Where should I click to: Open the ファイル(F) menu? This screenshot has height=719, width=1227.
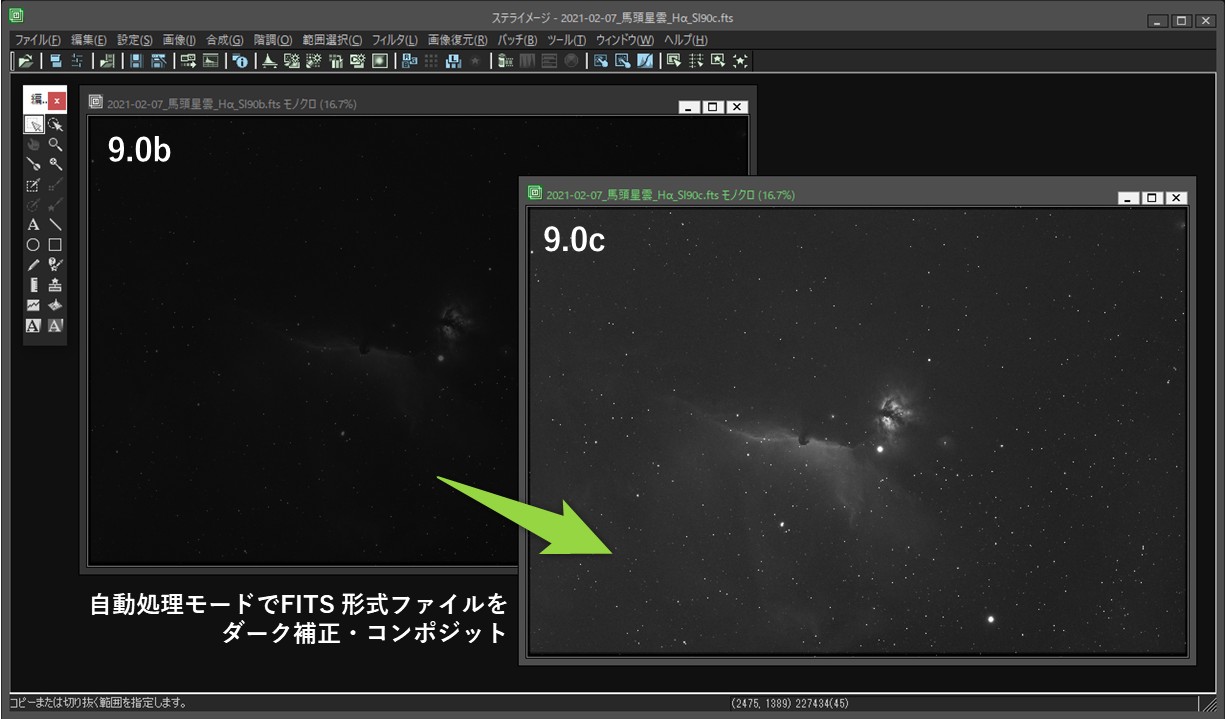click(37, 40)
